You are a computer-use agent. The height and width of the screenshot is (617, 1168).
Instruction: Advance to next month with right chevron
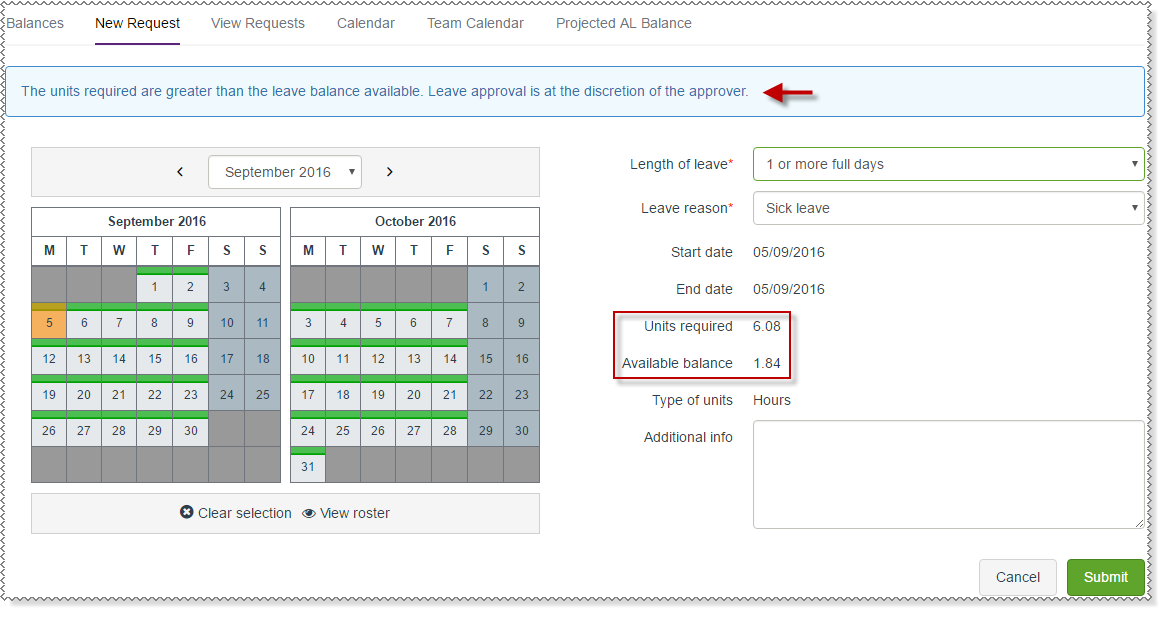(x=390, y=172)
